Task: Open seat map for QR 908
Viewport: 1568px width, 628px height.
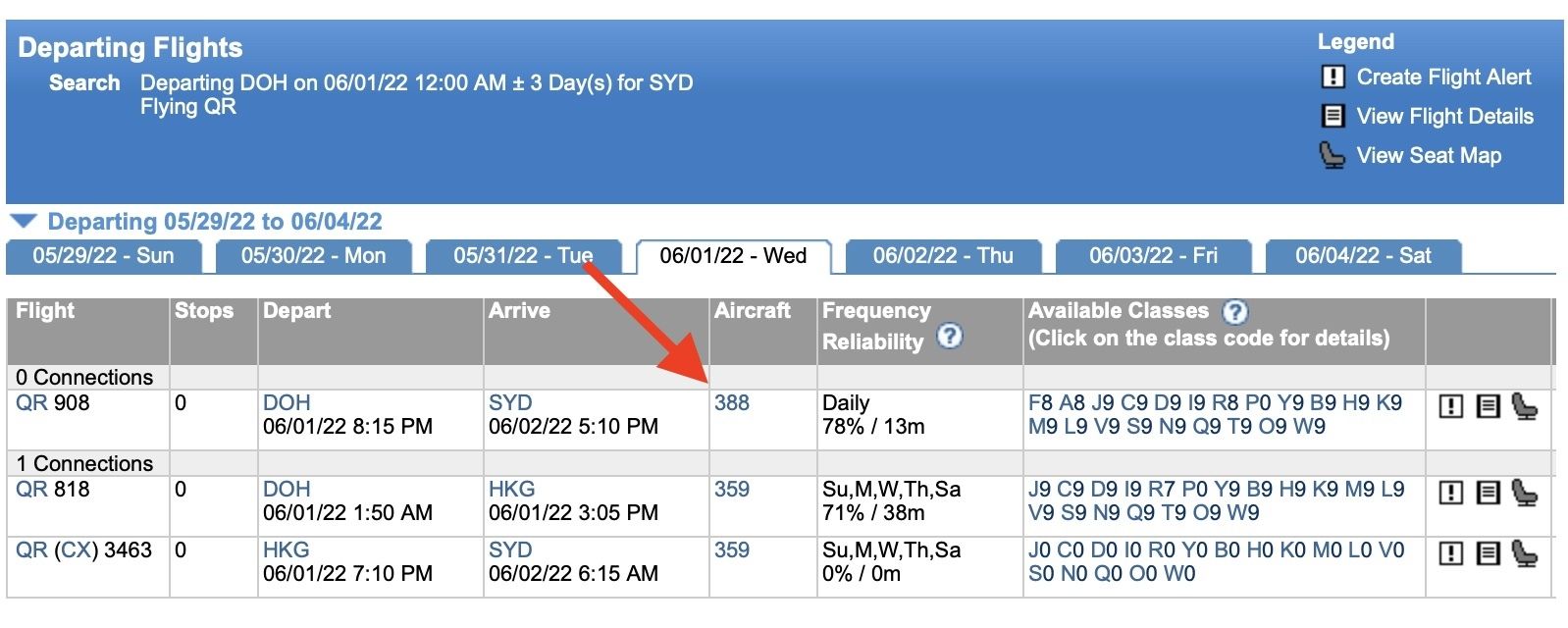Action: [1524, 405]
